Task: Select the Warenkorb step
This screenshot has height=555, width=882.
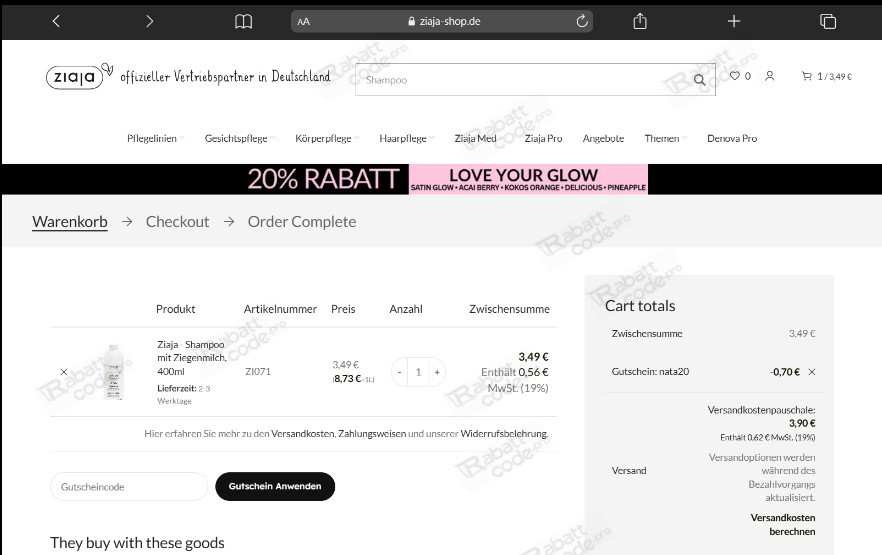Action: (70, 222)
